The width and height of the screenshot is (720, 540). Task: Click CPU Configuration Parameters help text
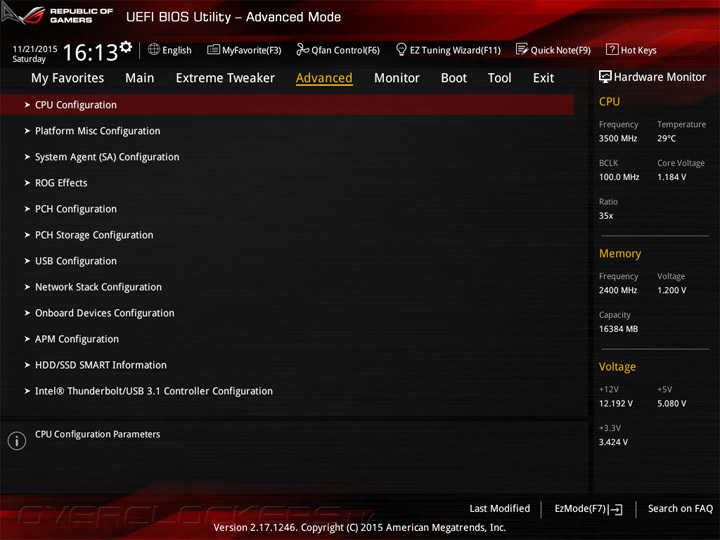[x=98, y=434]
